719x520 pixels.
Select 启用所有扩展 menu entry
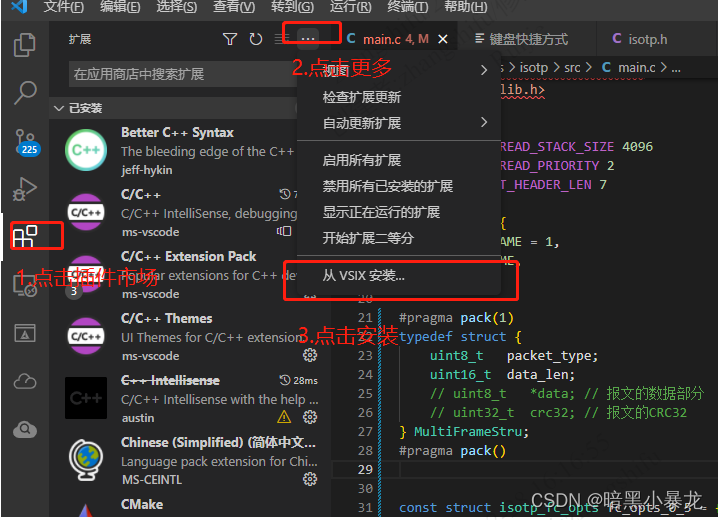(399, 160)
